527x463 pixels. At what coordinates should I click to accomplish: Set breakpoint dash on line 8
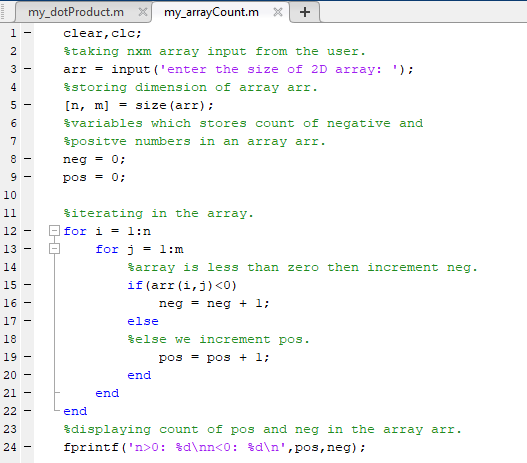click(28, 159)
